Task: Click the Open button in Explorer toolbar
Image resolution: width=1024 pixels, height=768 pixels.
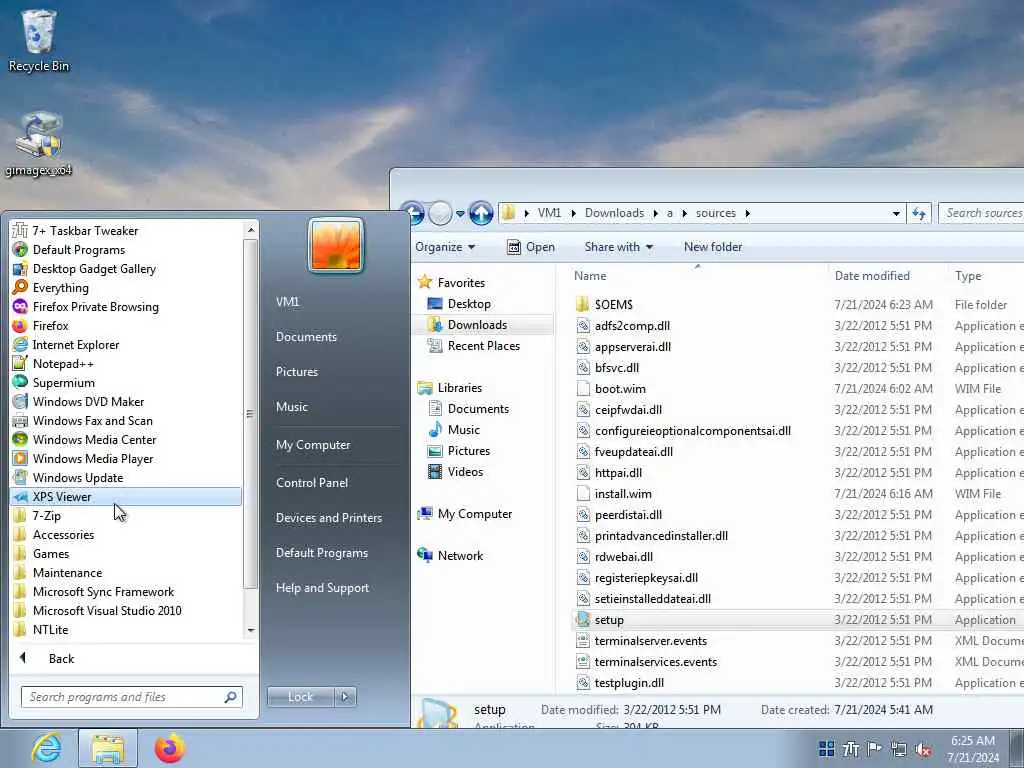Action: (x=532, y=247)
